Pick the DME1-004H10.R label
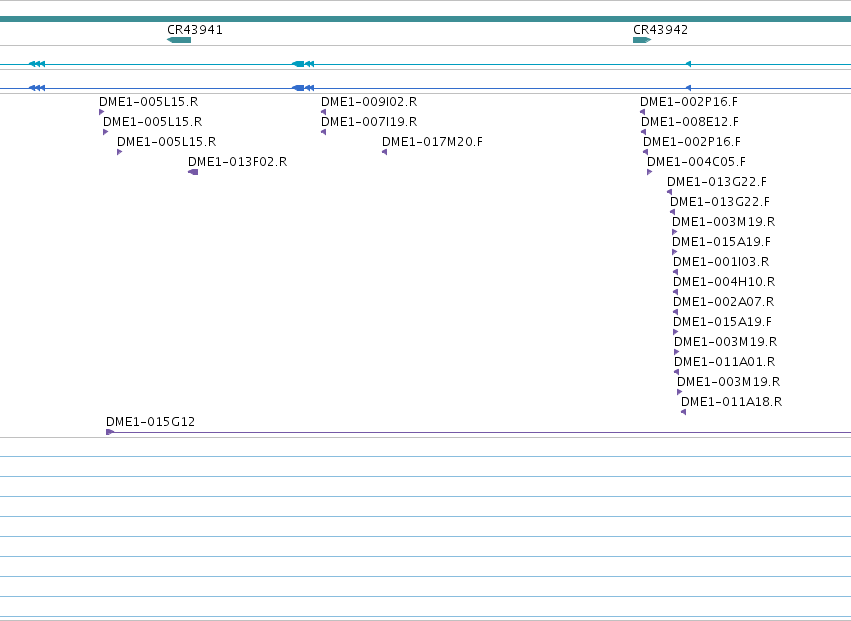Screen dimensions: 851x621 (724, 282)
